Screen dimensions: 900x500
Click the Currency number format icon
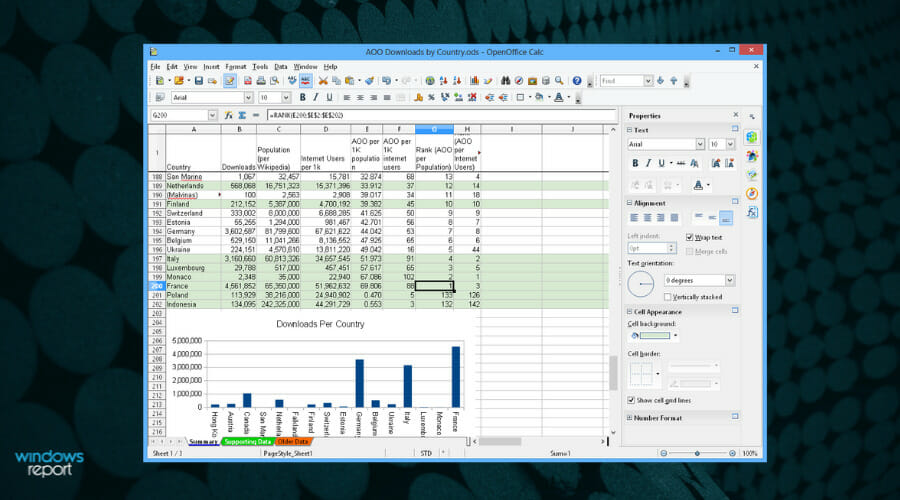pyautogui.click(x=418, y=98)
